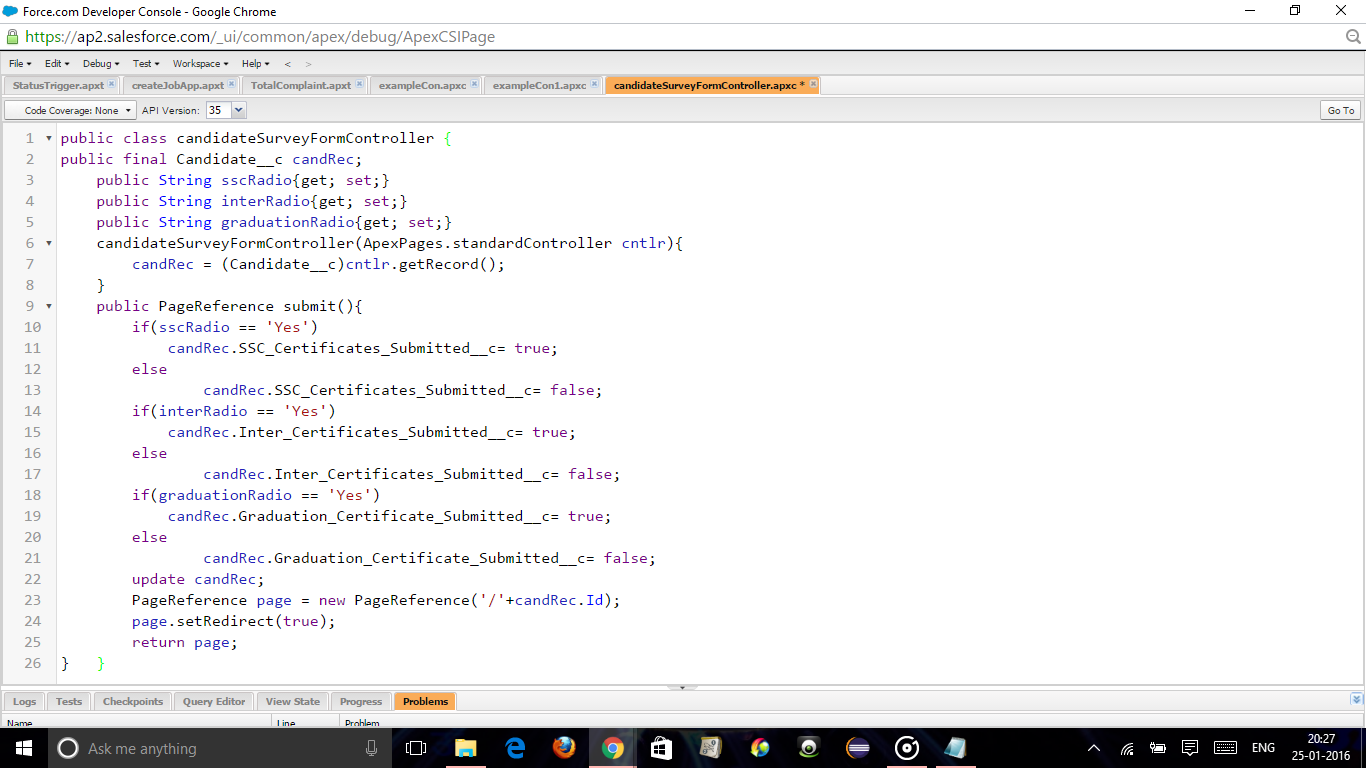This screenshot has width=1366, height=768.
Task: Switch to the TotalComplaint.apxt tab
Action: click(299, 85)
